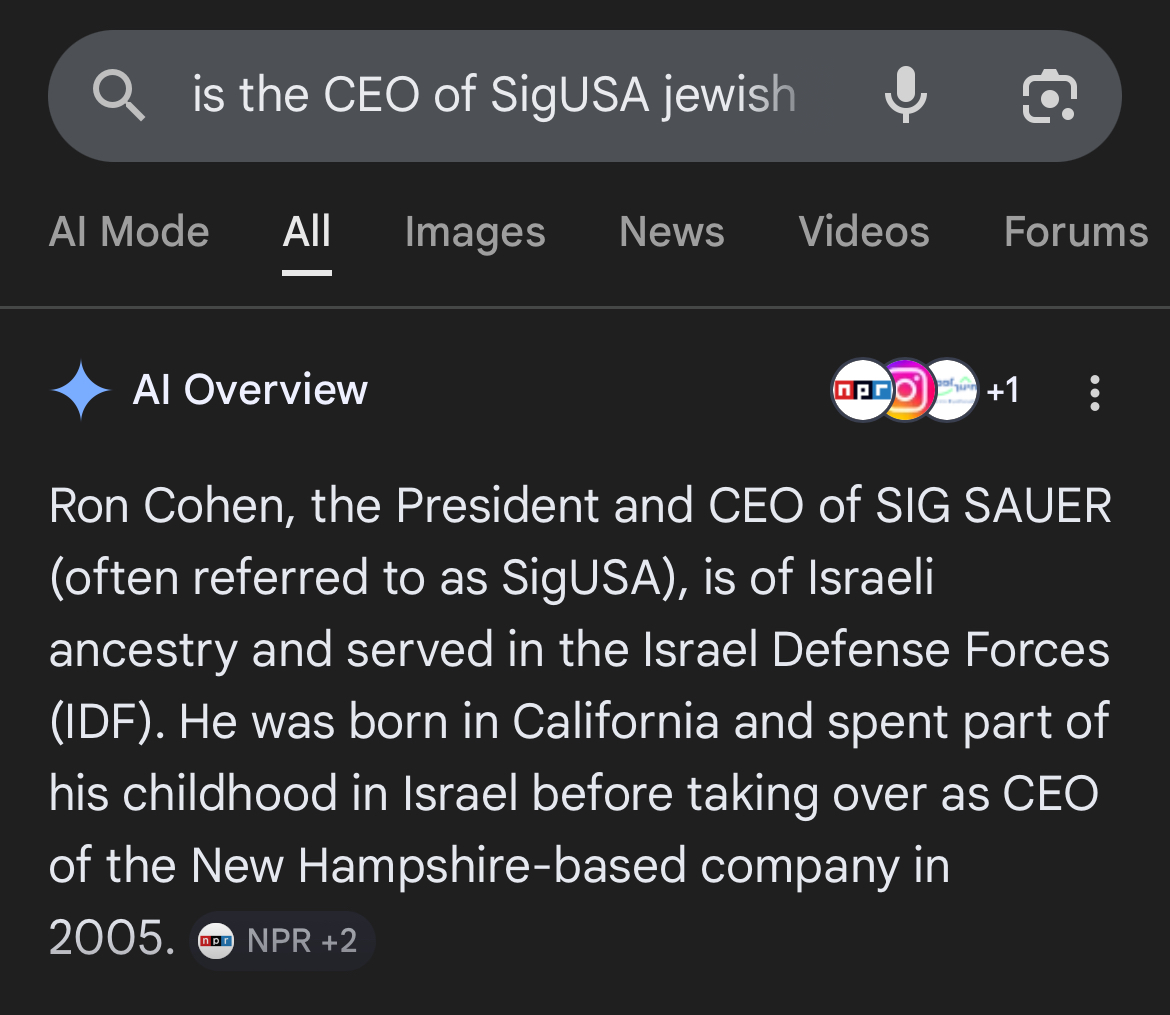Open the NPR source icon beside AI Overview
This screenshot has height=1015, width=1170.
click(860, 390)
